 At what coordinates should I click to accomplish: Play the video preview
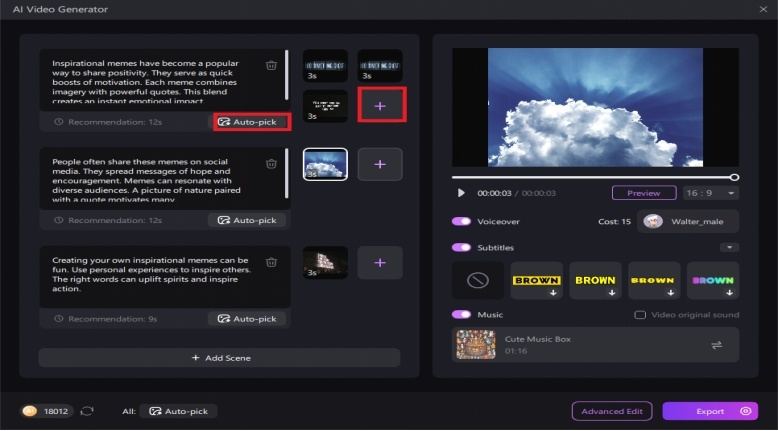click(x=461, y=193)
